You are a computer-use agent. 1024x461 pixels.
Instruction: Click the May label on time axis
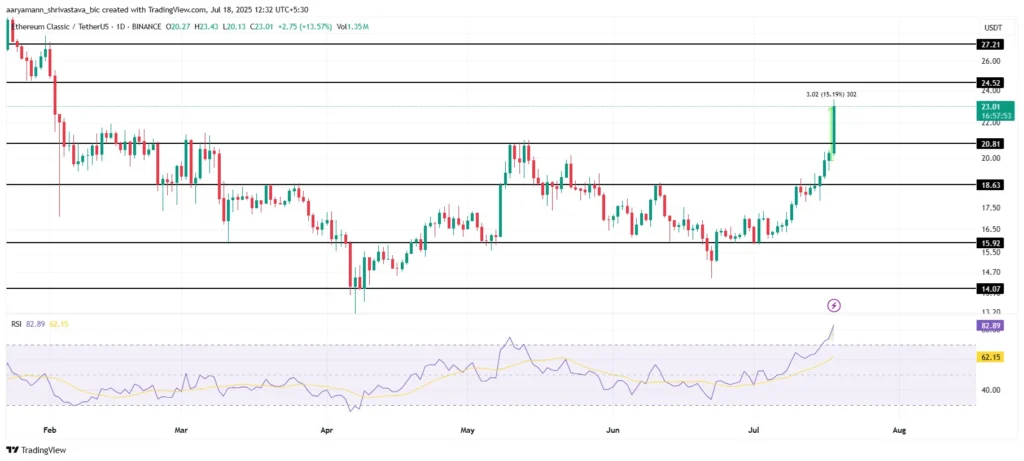(468, 429)
